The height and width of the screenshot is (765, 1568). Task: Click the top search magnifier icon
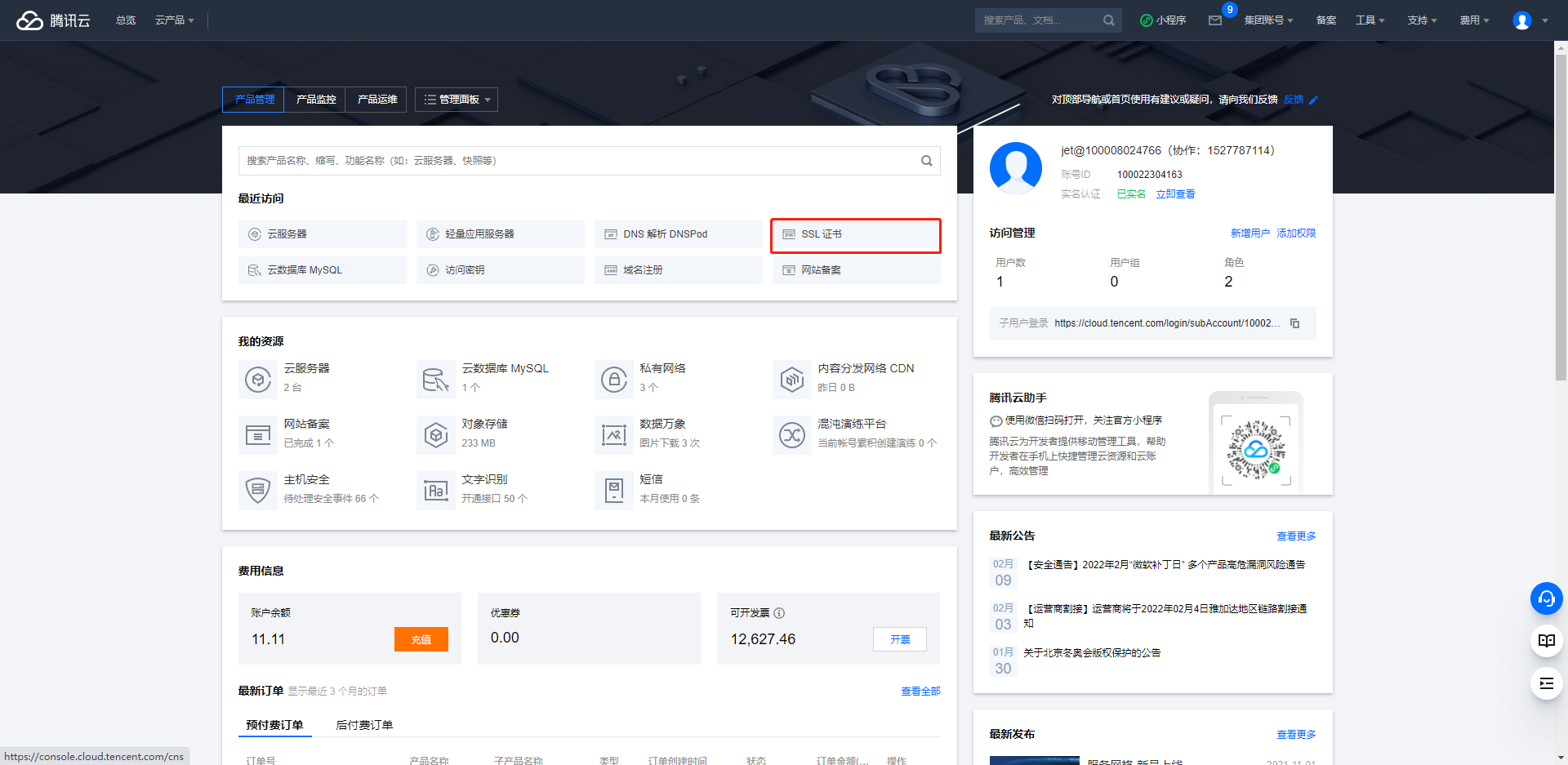pyautogui.click(x=1108, y=20)
